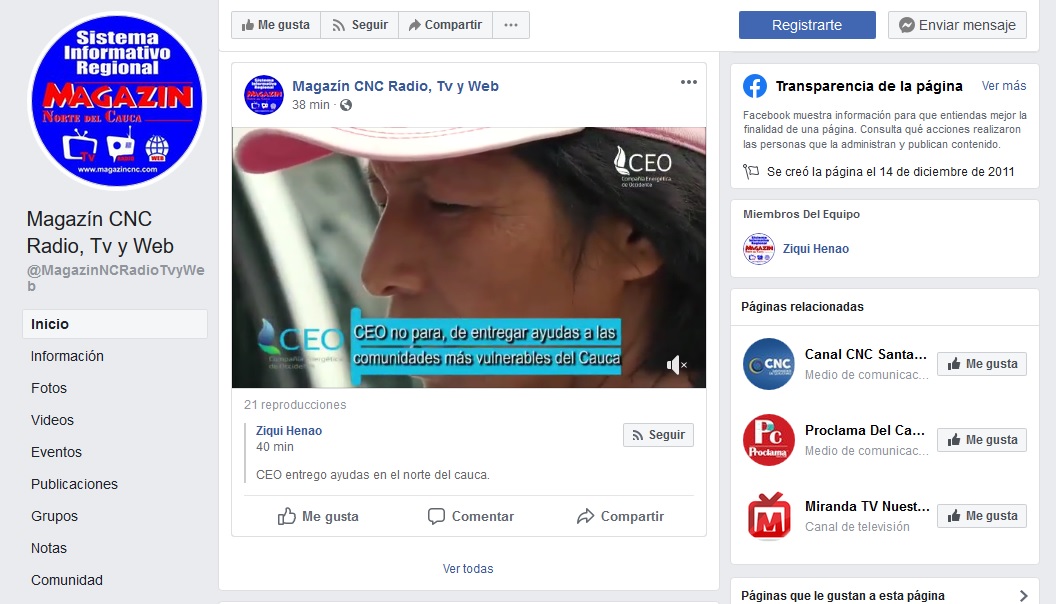Open Canal CNC Santa... related page
The height and width of the screenshot is (604, 1056).
point(865,354)
